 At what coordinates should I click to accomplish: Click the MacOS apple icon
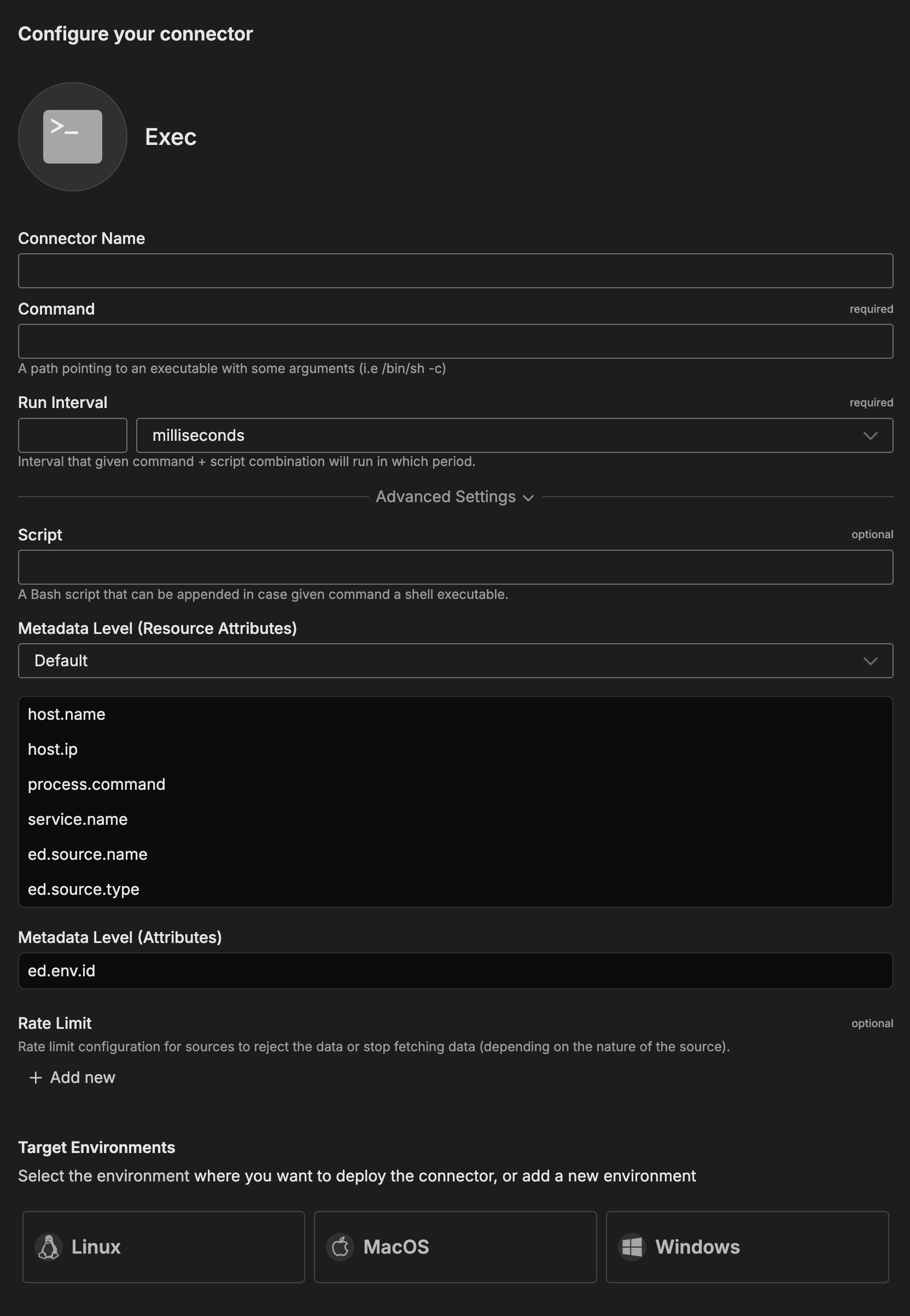click(340, 1247)
